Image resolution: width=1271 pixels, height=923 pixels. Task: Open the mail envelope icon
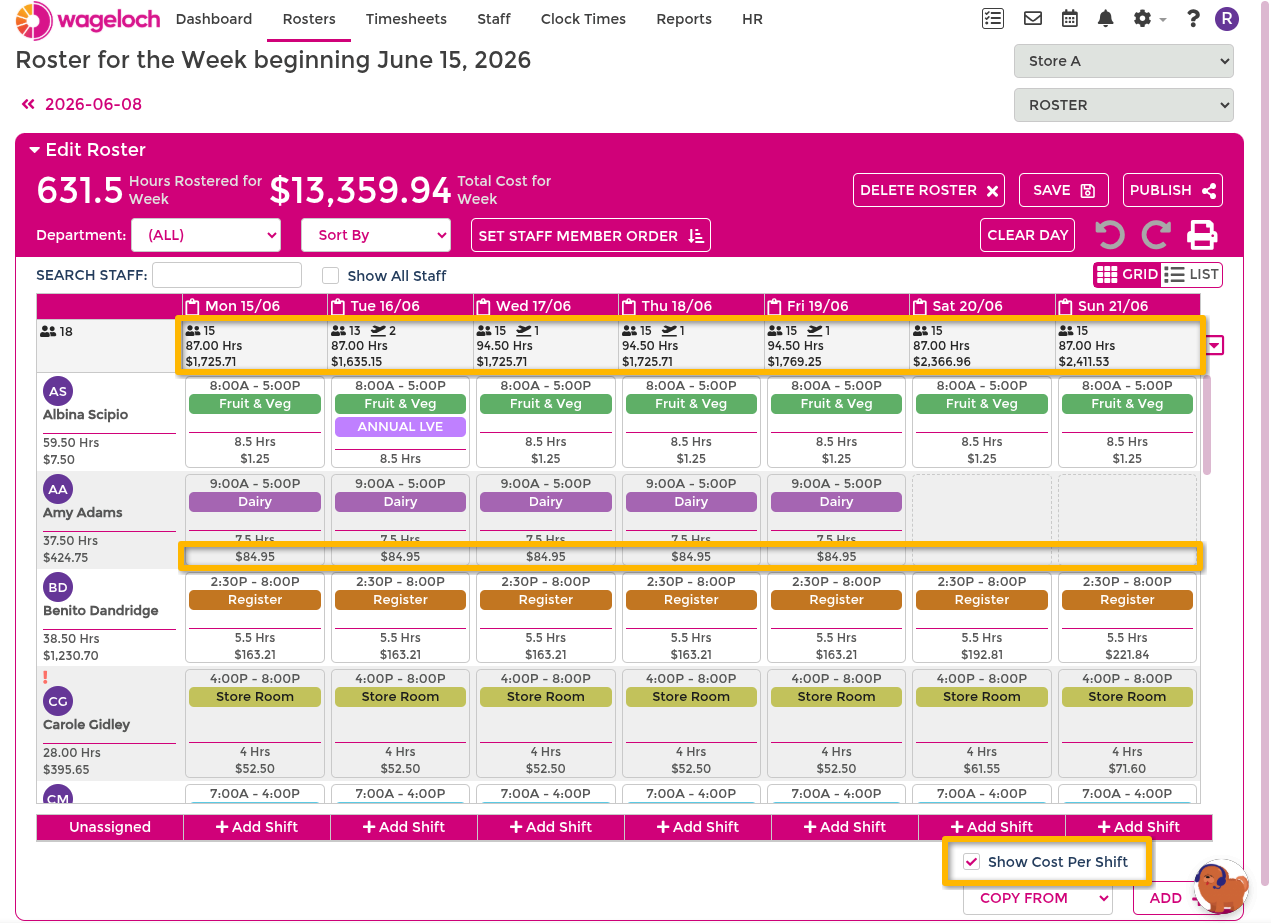pos(1033,18)
